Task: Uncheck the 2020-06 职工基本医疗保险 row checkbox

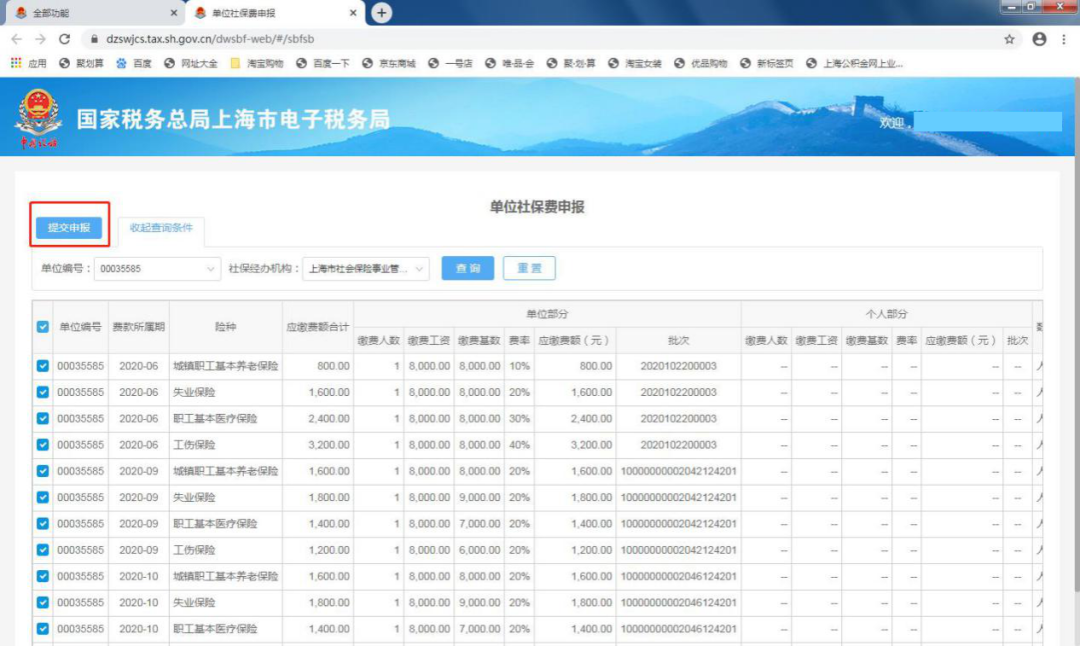Action: tap(43, 418)
